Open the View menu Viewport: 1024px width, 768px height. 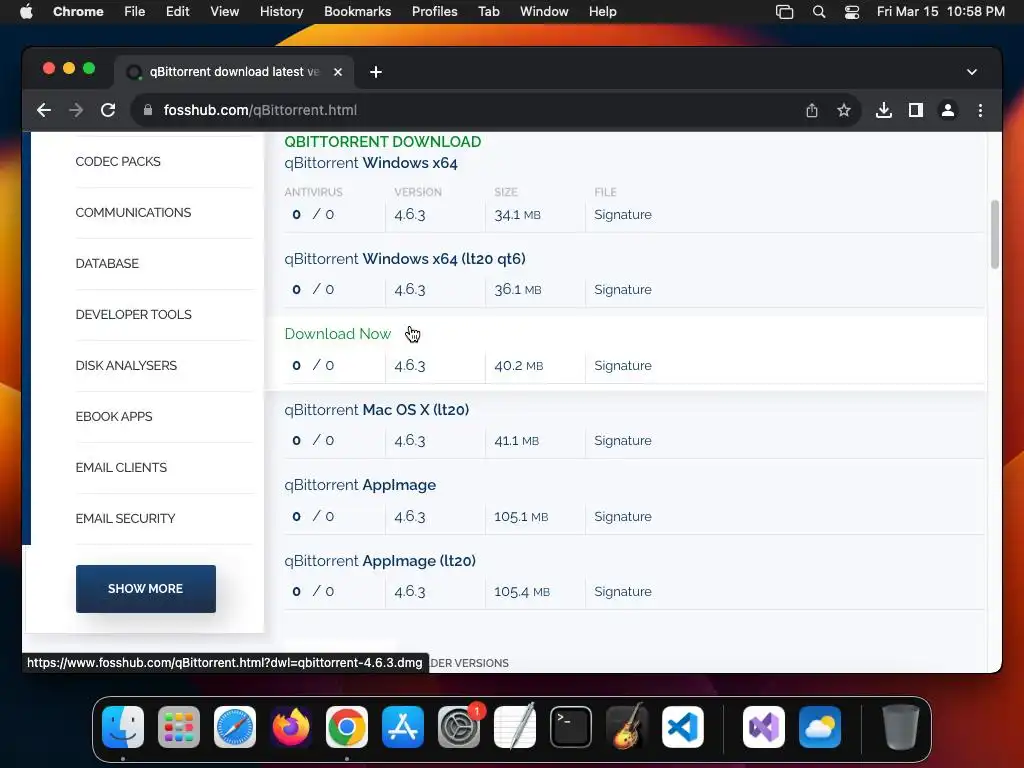(x=224, y=12)
